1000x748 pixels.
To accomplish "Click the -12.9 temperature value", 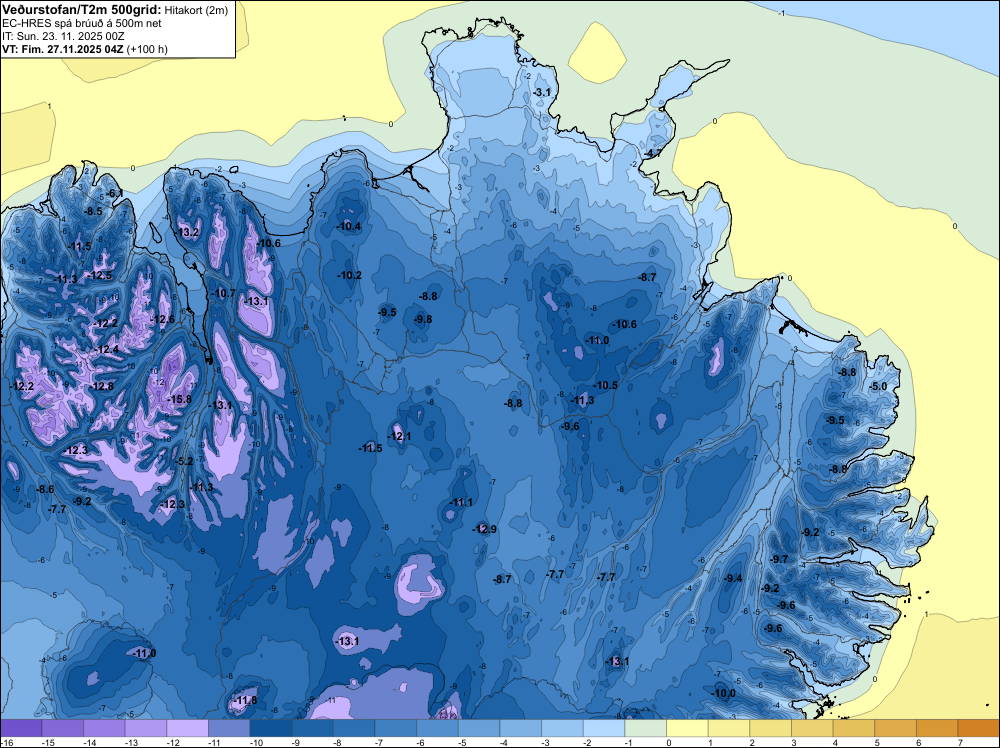I will (485, 529).
